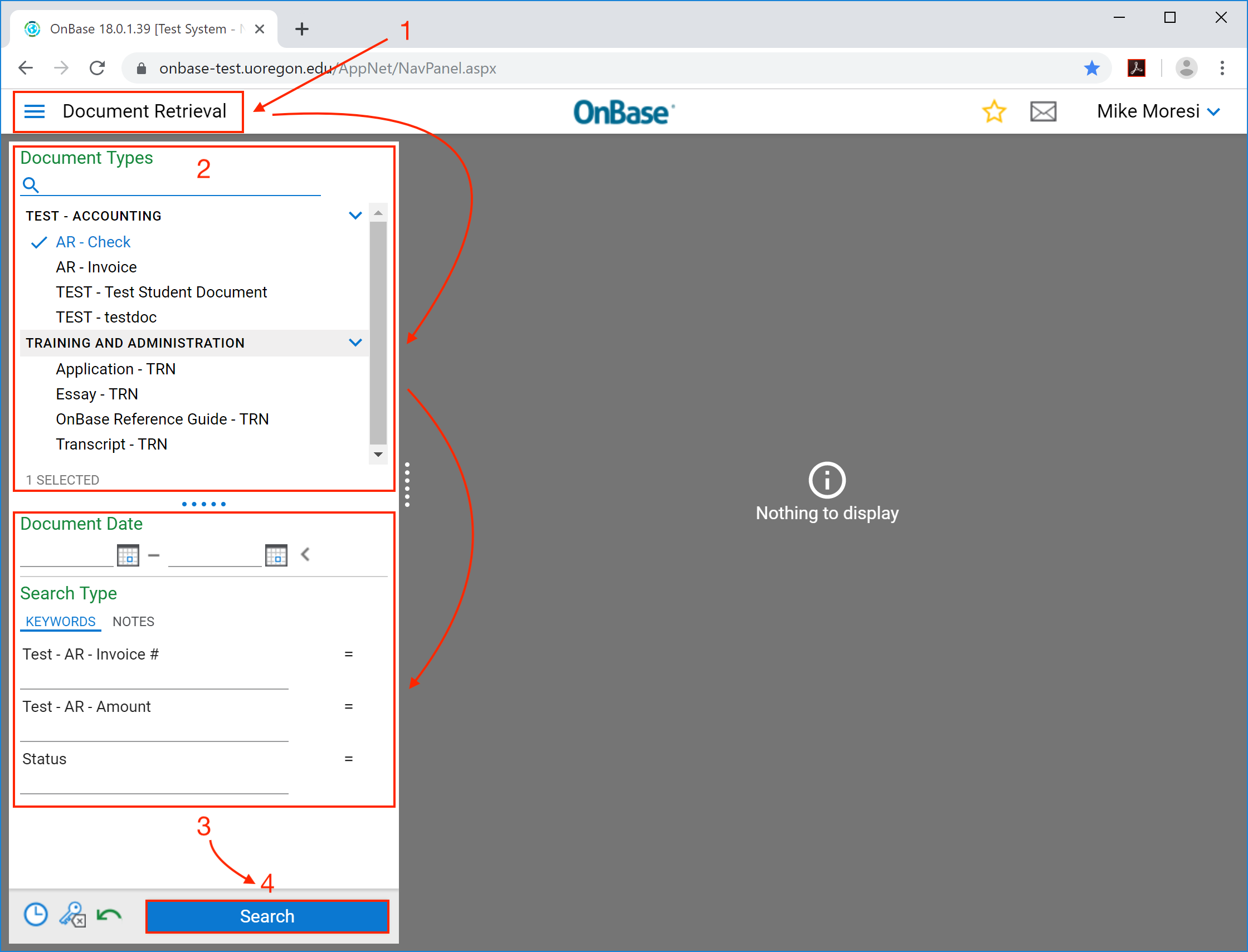The width and height of the screenshot is (1248, 952).
Task: Click the site lock security icon
Action: coord(142,69)
